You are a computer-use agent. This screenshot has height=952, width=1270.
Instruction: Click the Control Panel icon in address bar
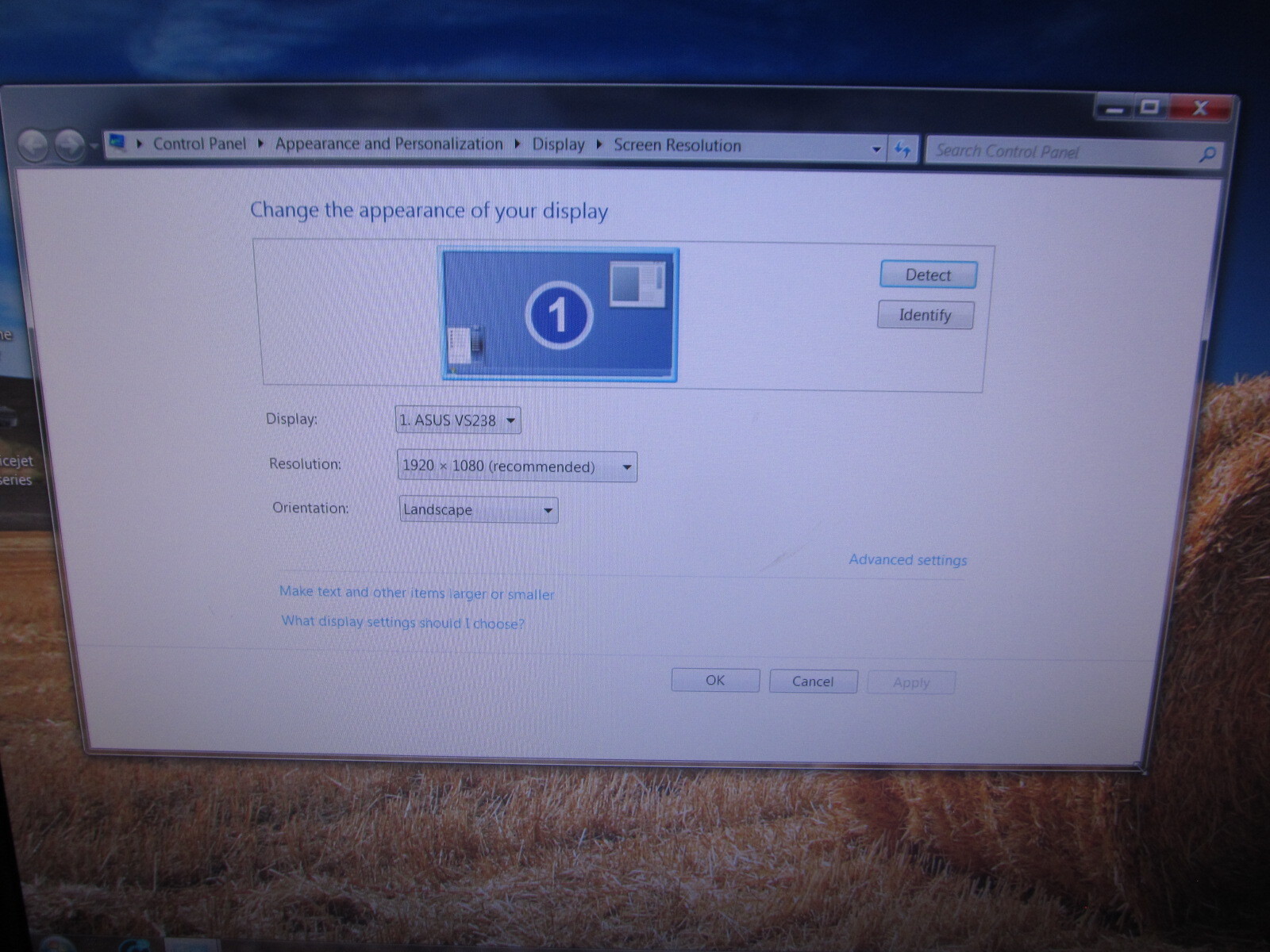click(117, 143)
